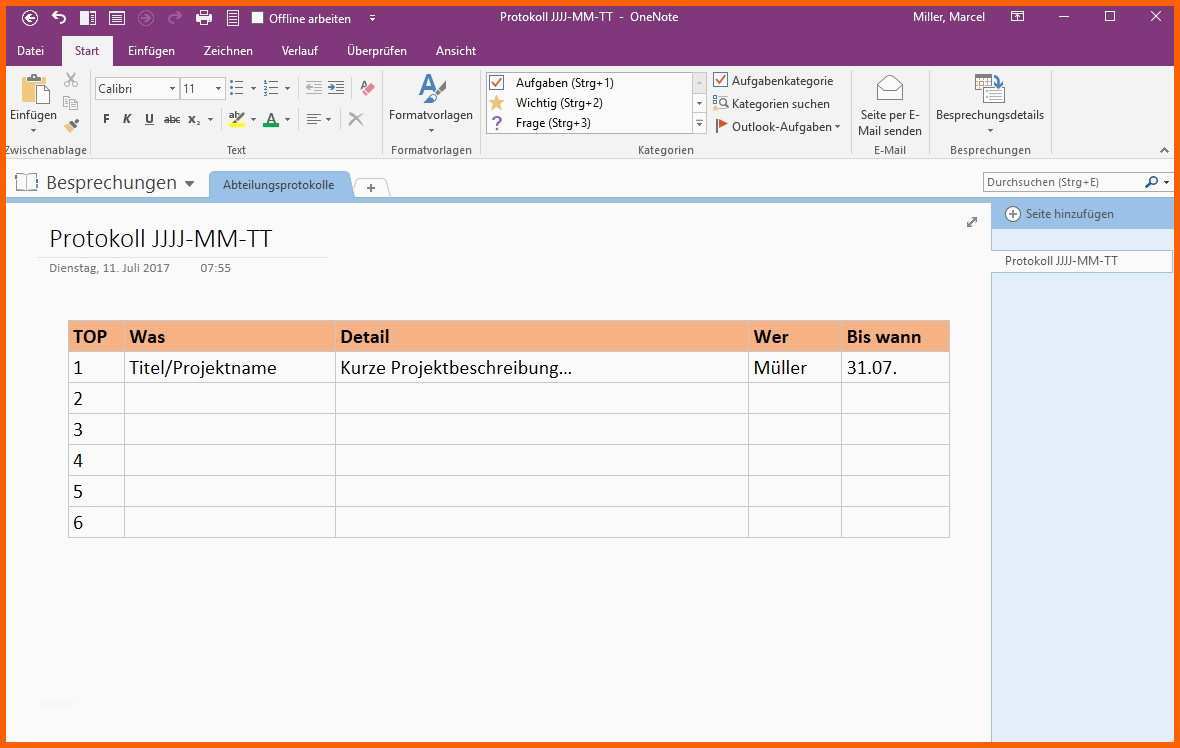Viewport: 1180px width, 748px height.
Task: Click the Aufgabenkategorie checkbox button
Action: pos(774,81)
